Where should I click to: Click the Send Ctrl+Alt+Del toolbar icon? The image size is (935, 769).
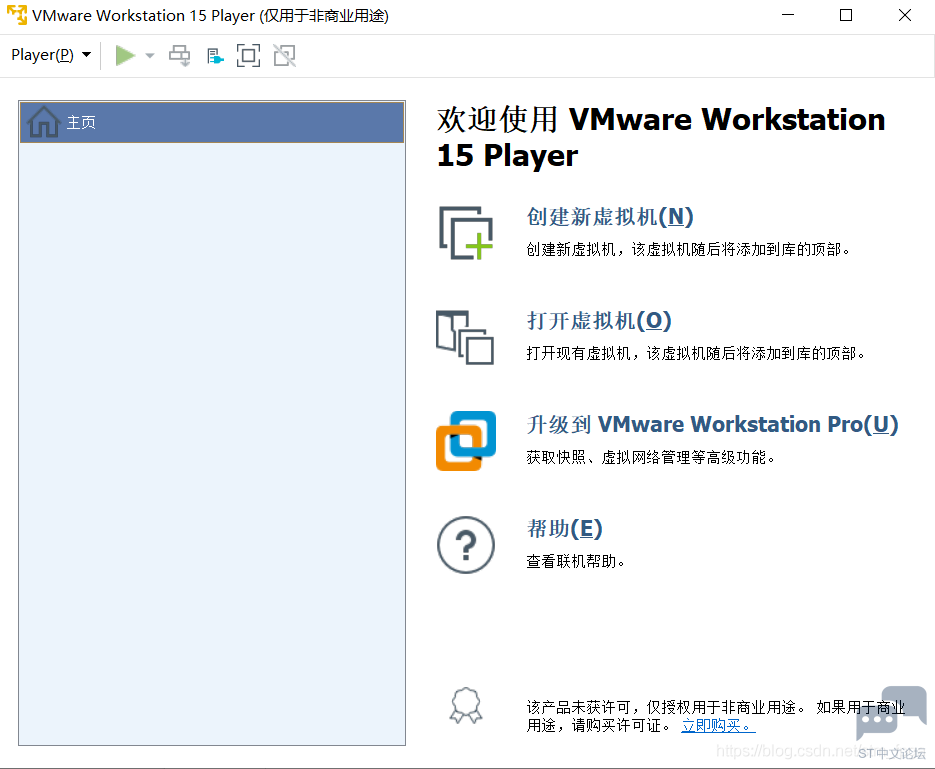pyautogui.click(x=179, y=55)
